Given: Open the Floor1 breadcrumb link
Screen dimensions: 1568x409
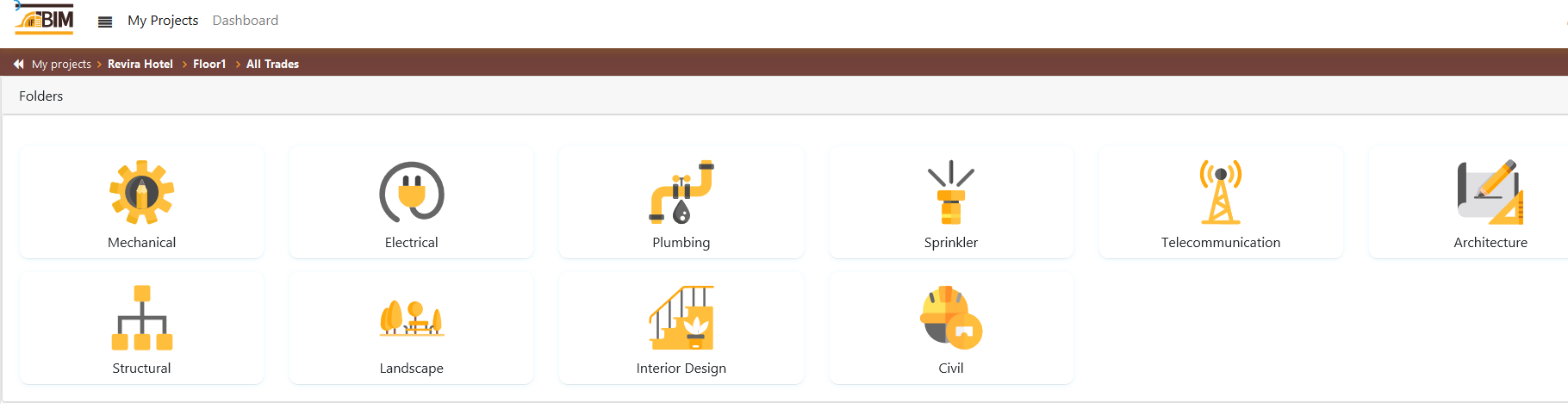Looking at the screenshot, I should [209, 64].
